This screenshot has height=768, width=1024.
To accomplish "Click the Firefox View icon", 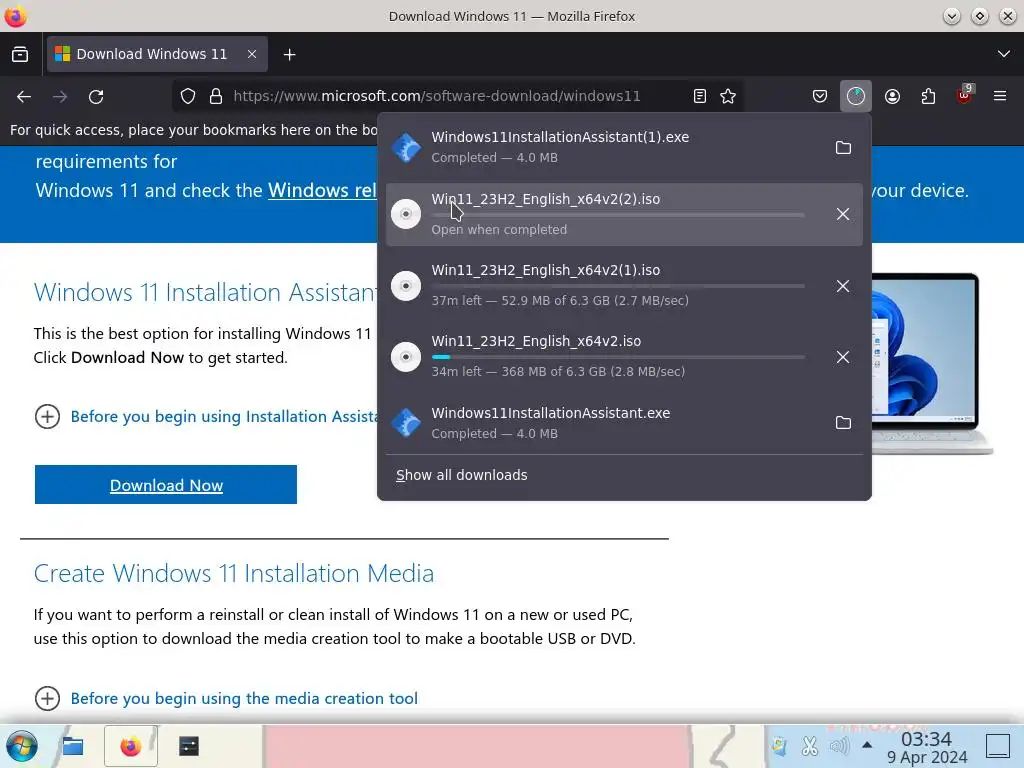I will (x=20, y=54).
